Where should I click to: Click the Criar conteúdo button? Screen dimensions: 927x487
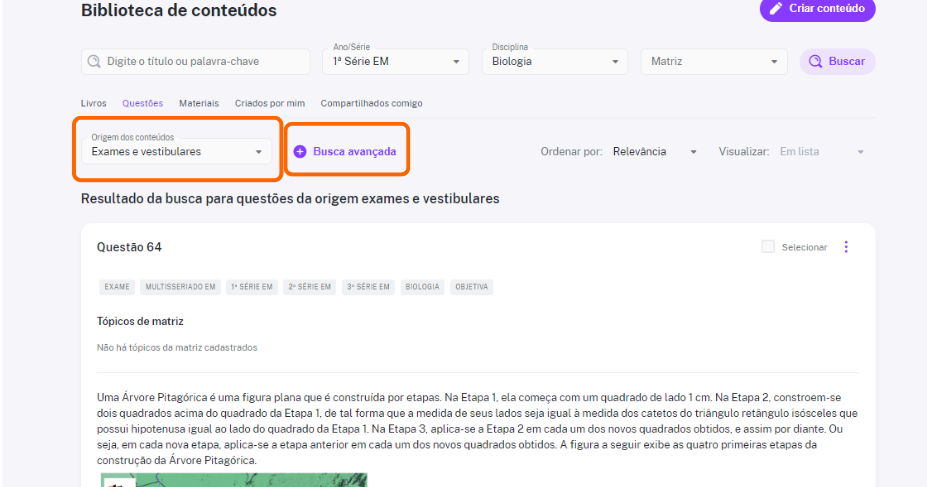click(817, 9)
